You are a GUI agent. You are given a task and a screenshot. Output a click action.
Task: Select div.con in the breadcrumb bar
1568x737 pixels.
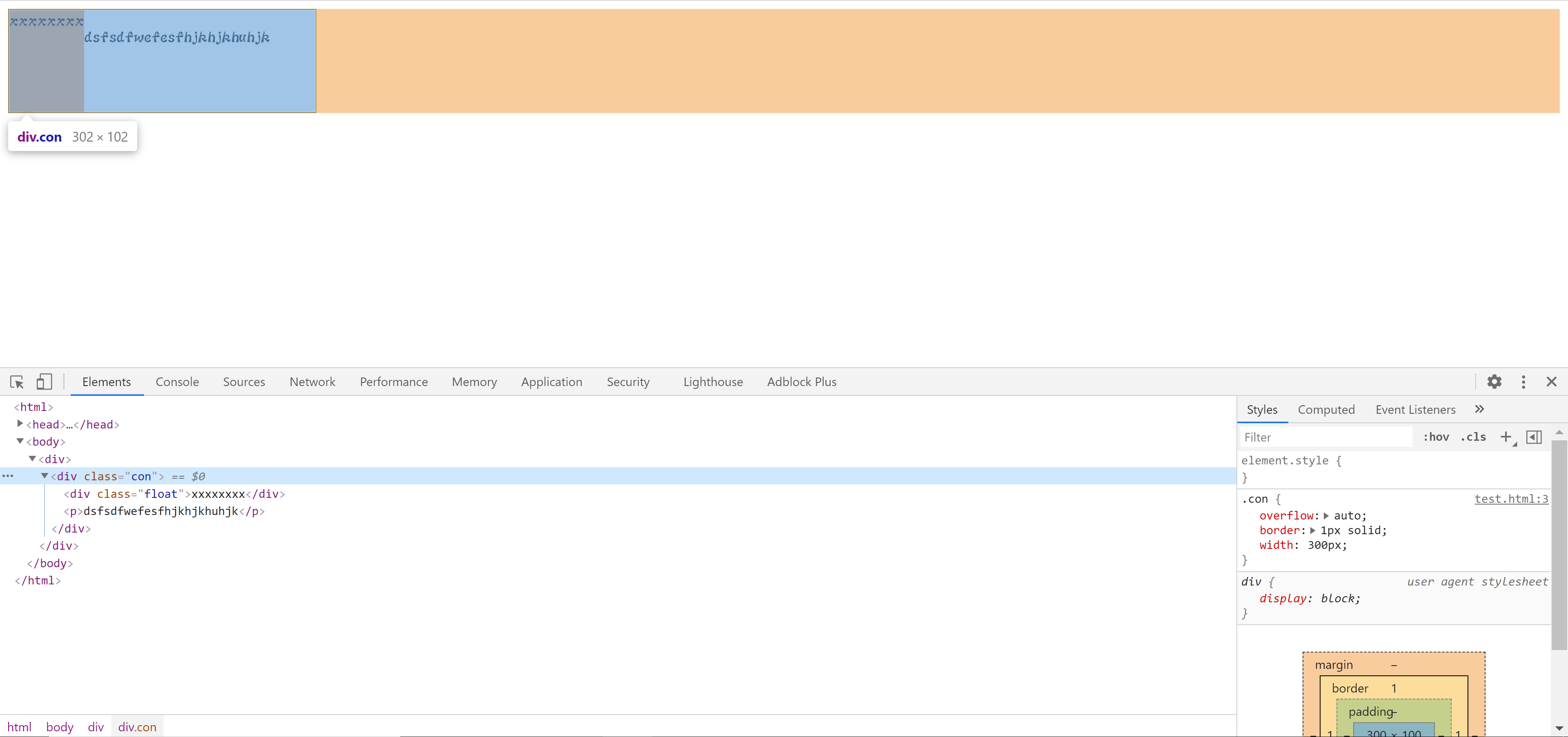coord(137,727)
